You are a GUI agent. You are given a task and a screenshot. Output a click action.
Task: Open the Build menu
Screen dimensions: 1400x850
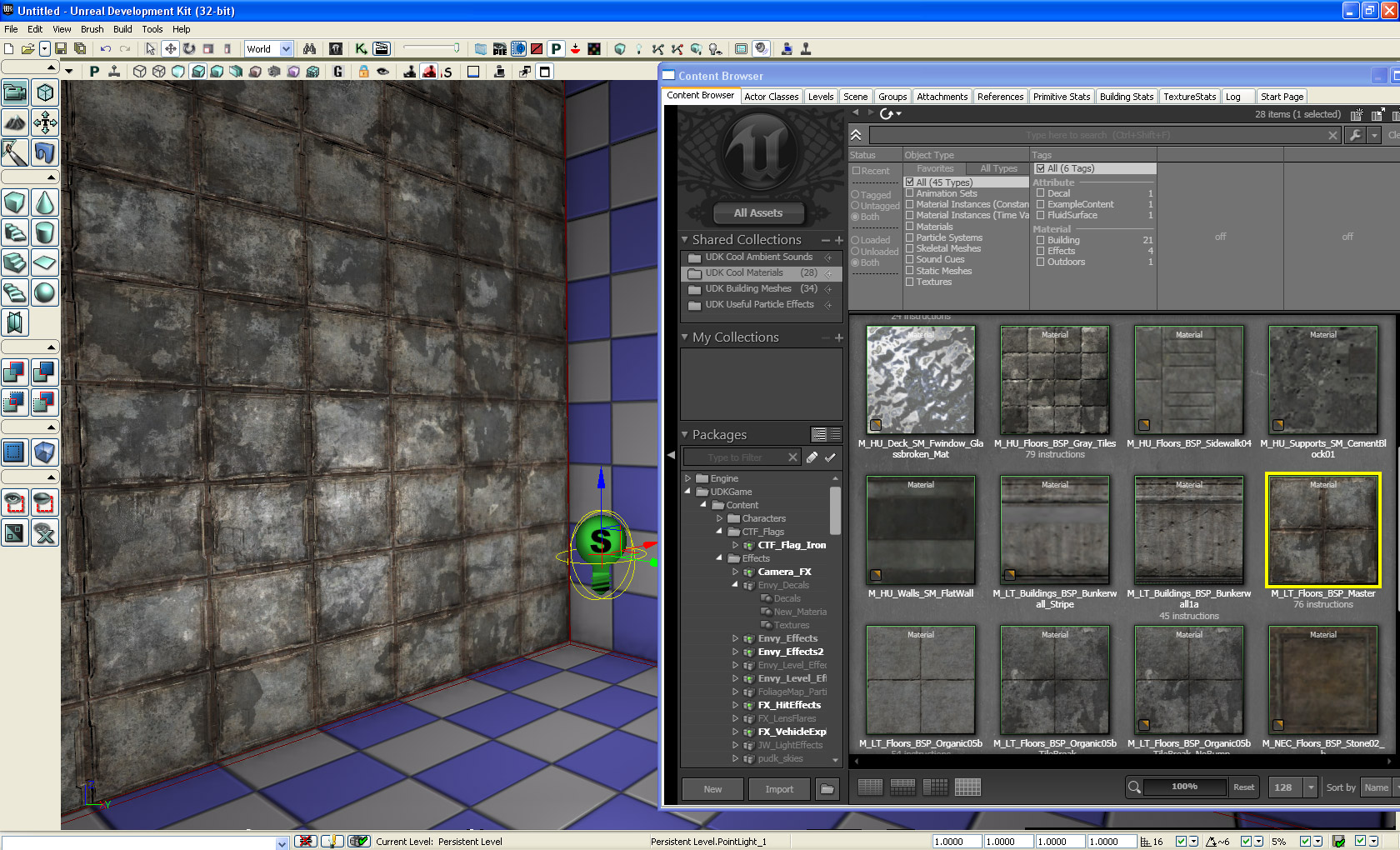(x=122, y=29)
